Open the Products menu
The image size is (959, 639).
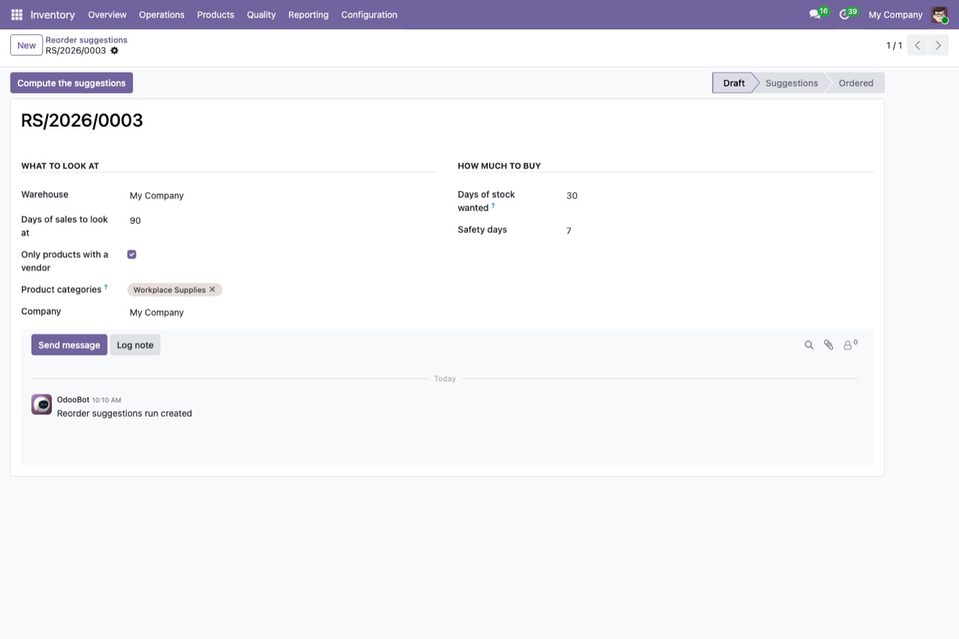click(x=215, y=15)
